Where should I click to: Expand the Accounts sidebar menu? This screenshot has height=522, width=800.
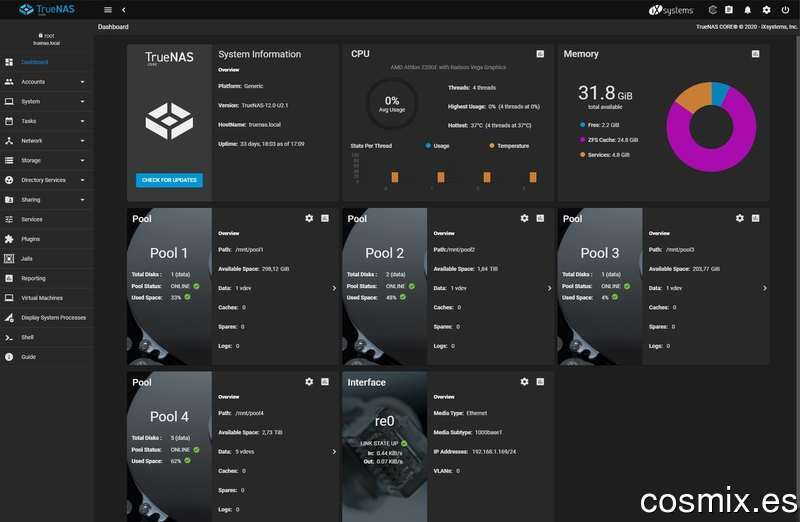(x=47, y=82)
